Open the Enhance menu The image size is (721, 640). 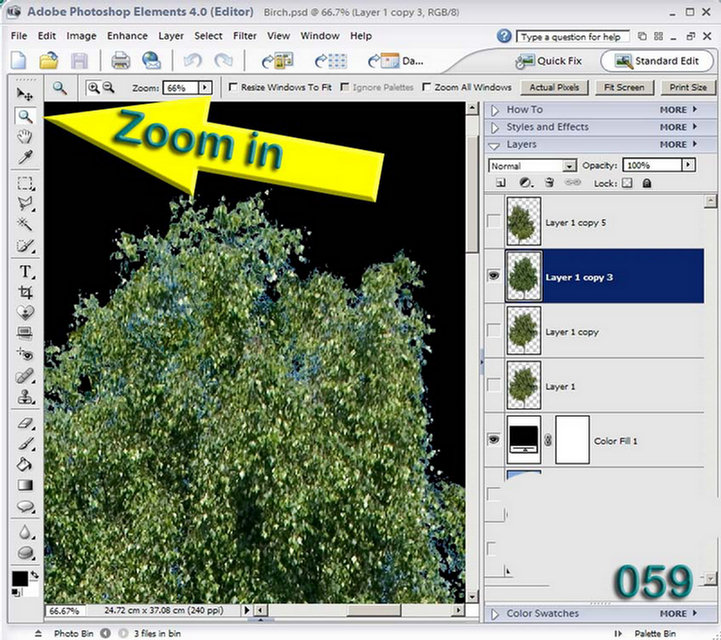click(127, 36)
